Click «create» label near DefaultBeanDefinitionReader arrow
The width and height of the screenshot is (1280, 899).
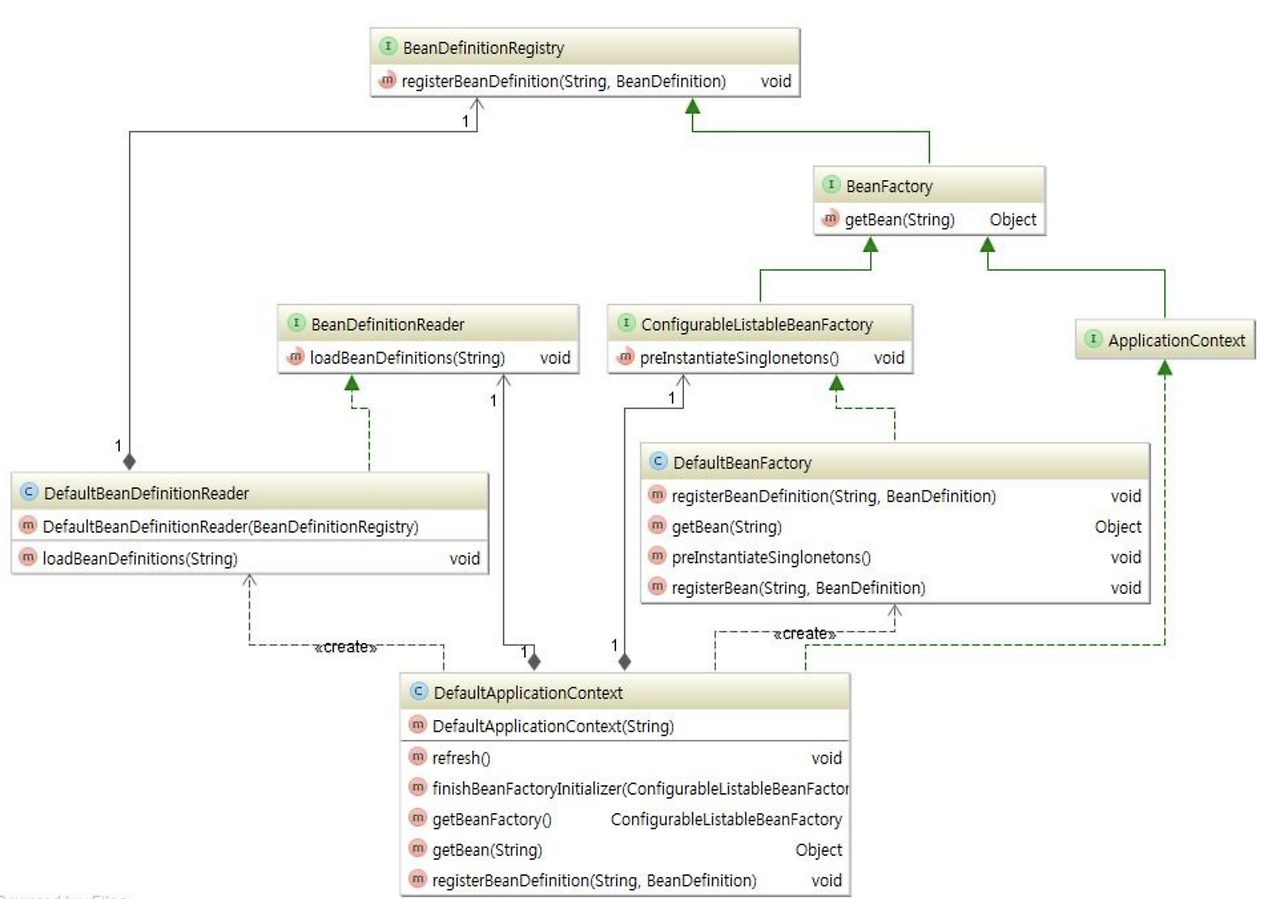346,647
